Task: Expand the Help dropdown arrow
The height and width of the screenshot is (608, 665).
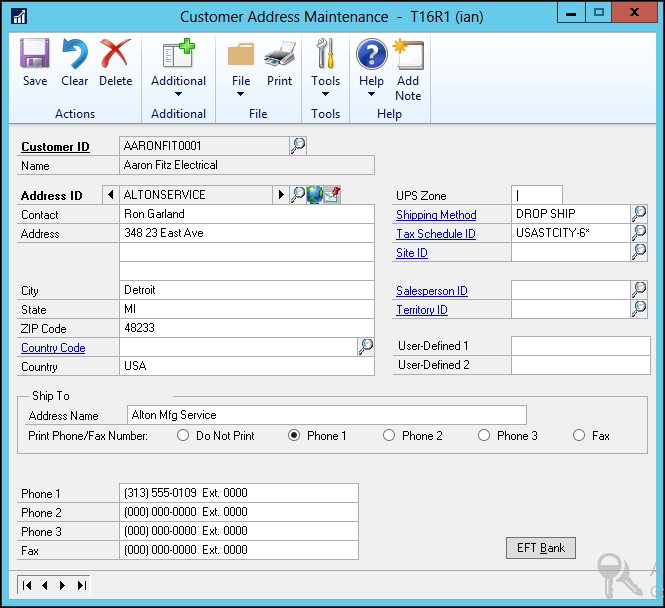Action: pos(371,94)
